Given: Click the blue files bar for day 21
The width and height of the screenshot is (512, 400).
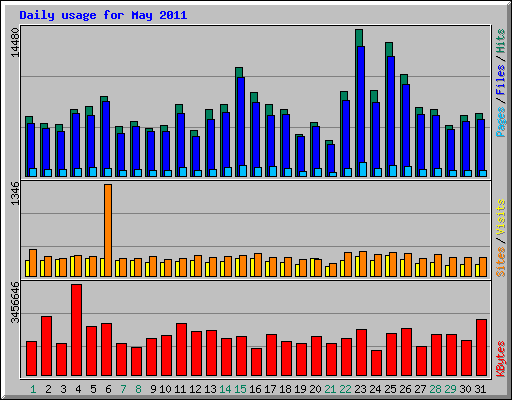Looking at the screenshot, I should pyautogui.click(x=331, y=159).
